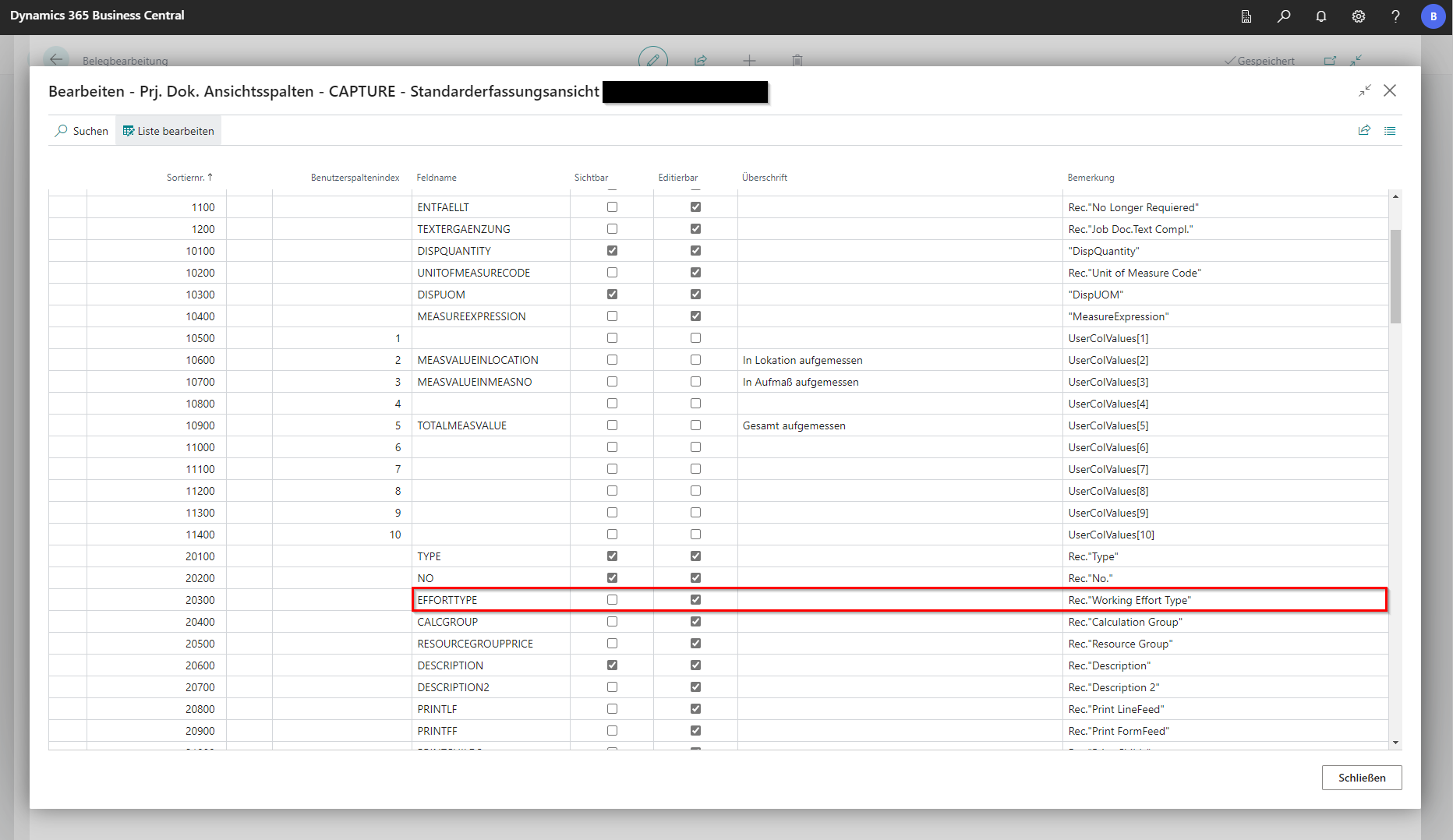Open the document icon in top bar
The width and height of the screenshot is (1453, 840).
pyautogui.click(x=1246, y=16)
